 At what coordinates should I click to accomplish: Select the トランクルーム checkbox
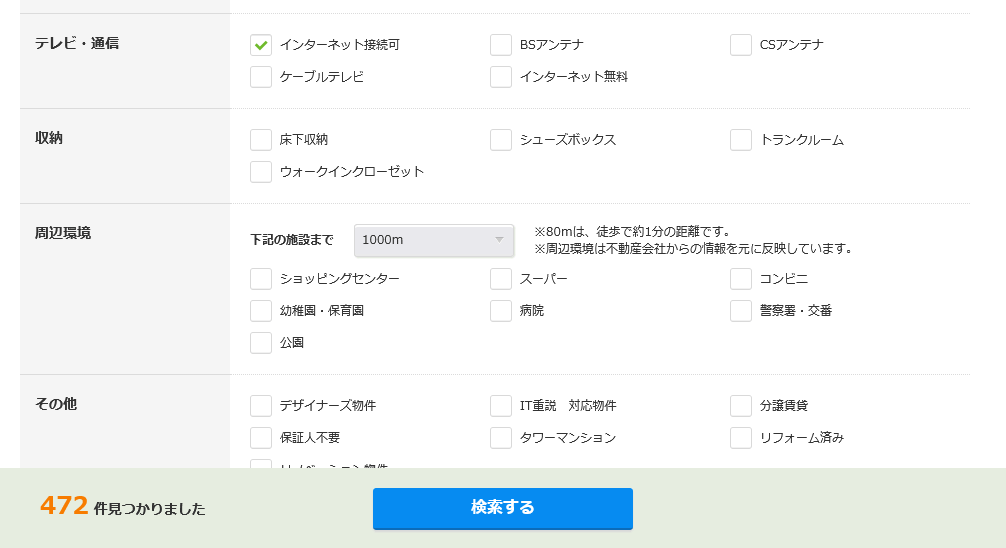tap(741, 140)
